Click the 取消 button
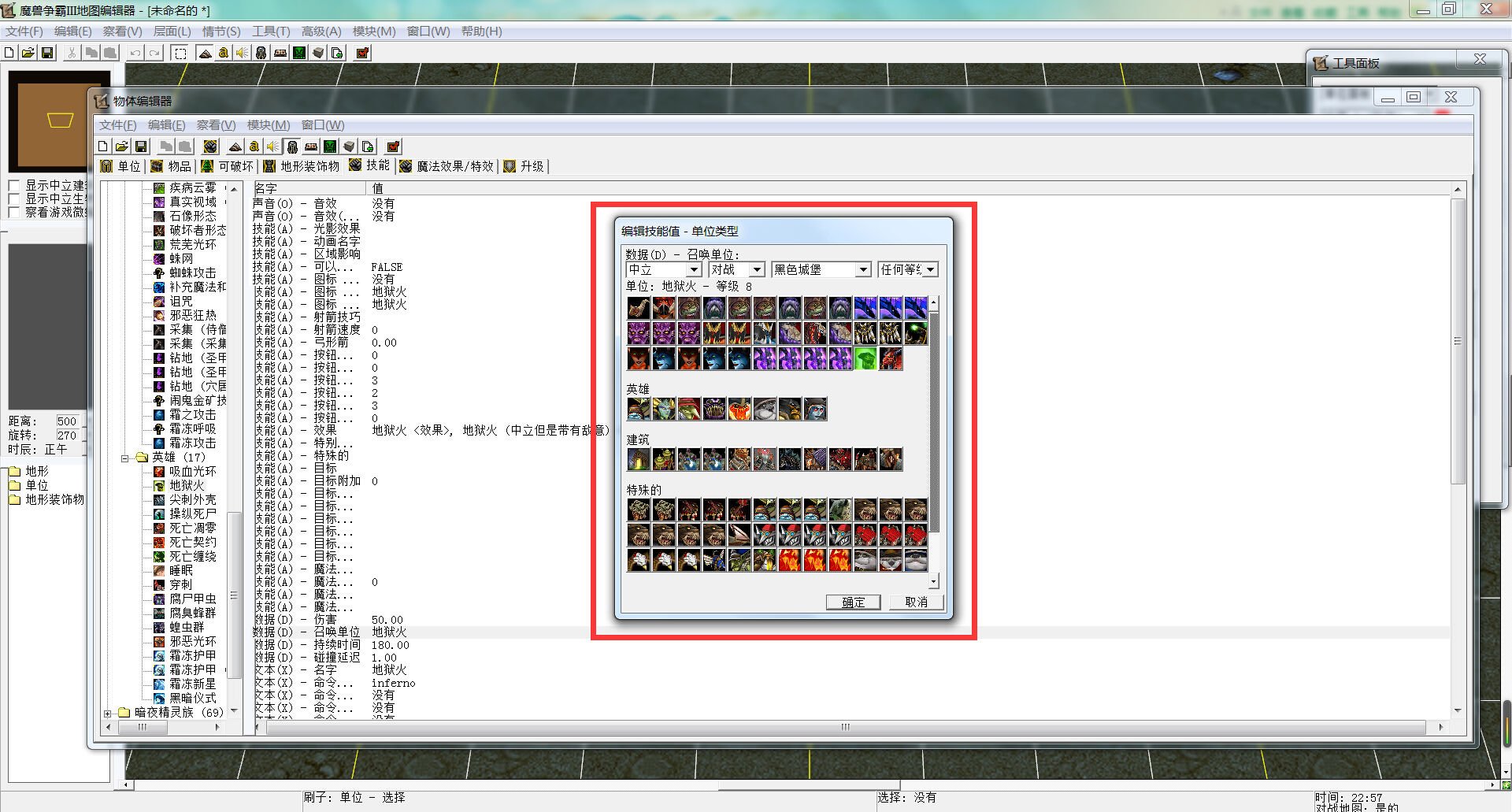This screenshot has width=1512, height=812. (916, 603)
